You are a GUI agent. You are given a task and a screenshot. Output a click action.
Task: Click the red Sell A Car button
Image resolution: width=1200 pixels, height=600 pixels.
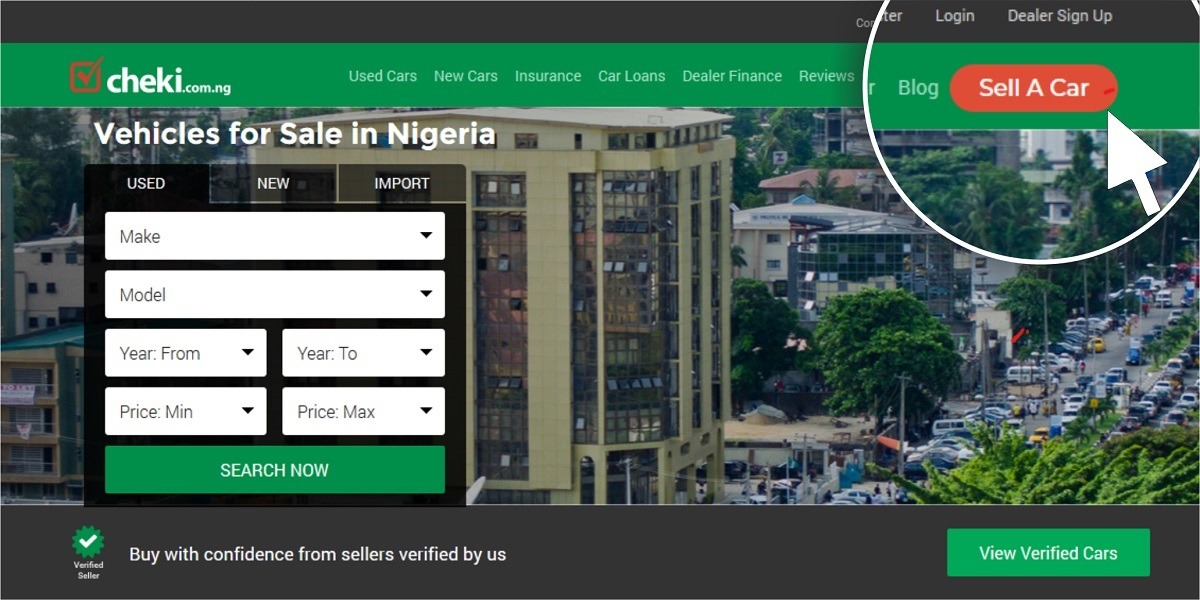coord(1034,88)
